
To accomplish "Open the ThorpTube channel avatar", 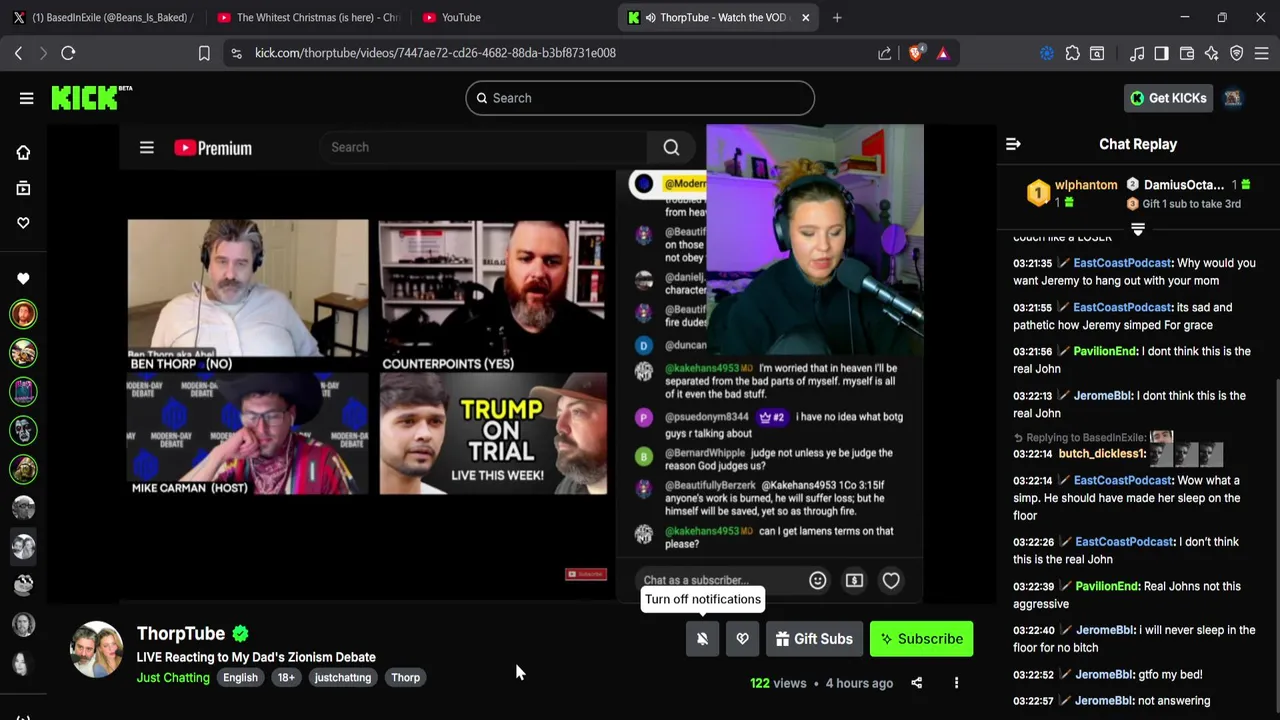I will click(x=97, y=650).
